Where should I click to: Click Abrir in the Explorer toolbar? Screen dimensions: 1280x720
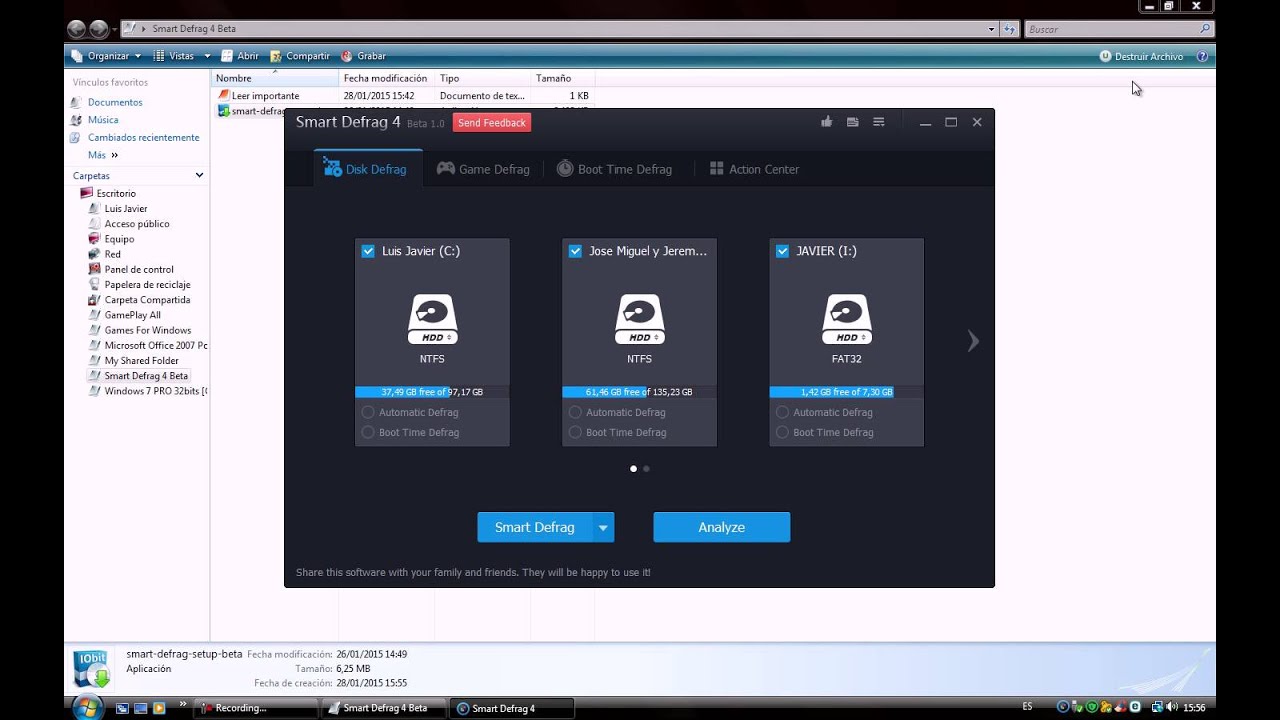pyautogui.click(x=240, y=56)
